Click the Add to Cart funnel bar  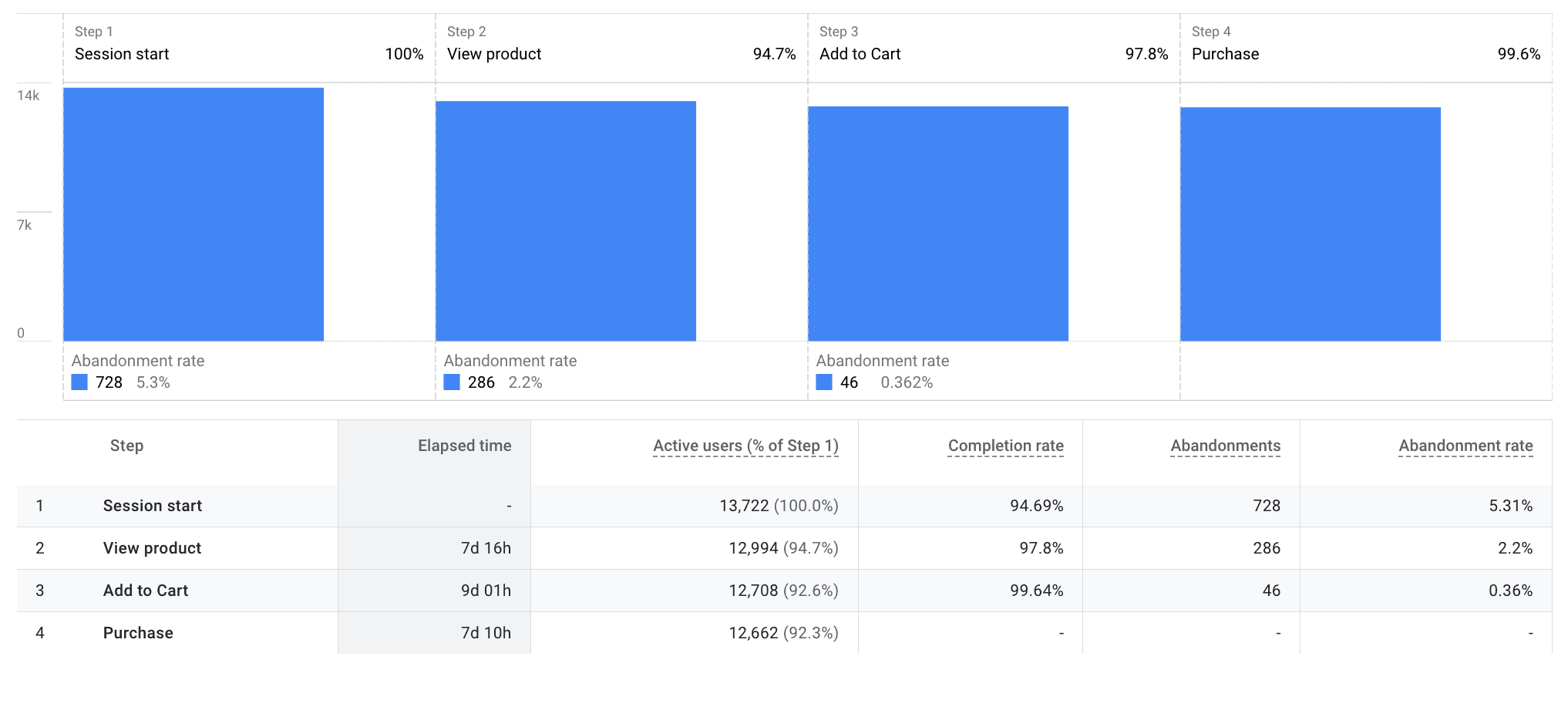pyautogui.click(x=938, y=224)
